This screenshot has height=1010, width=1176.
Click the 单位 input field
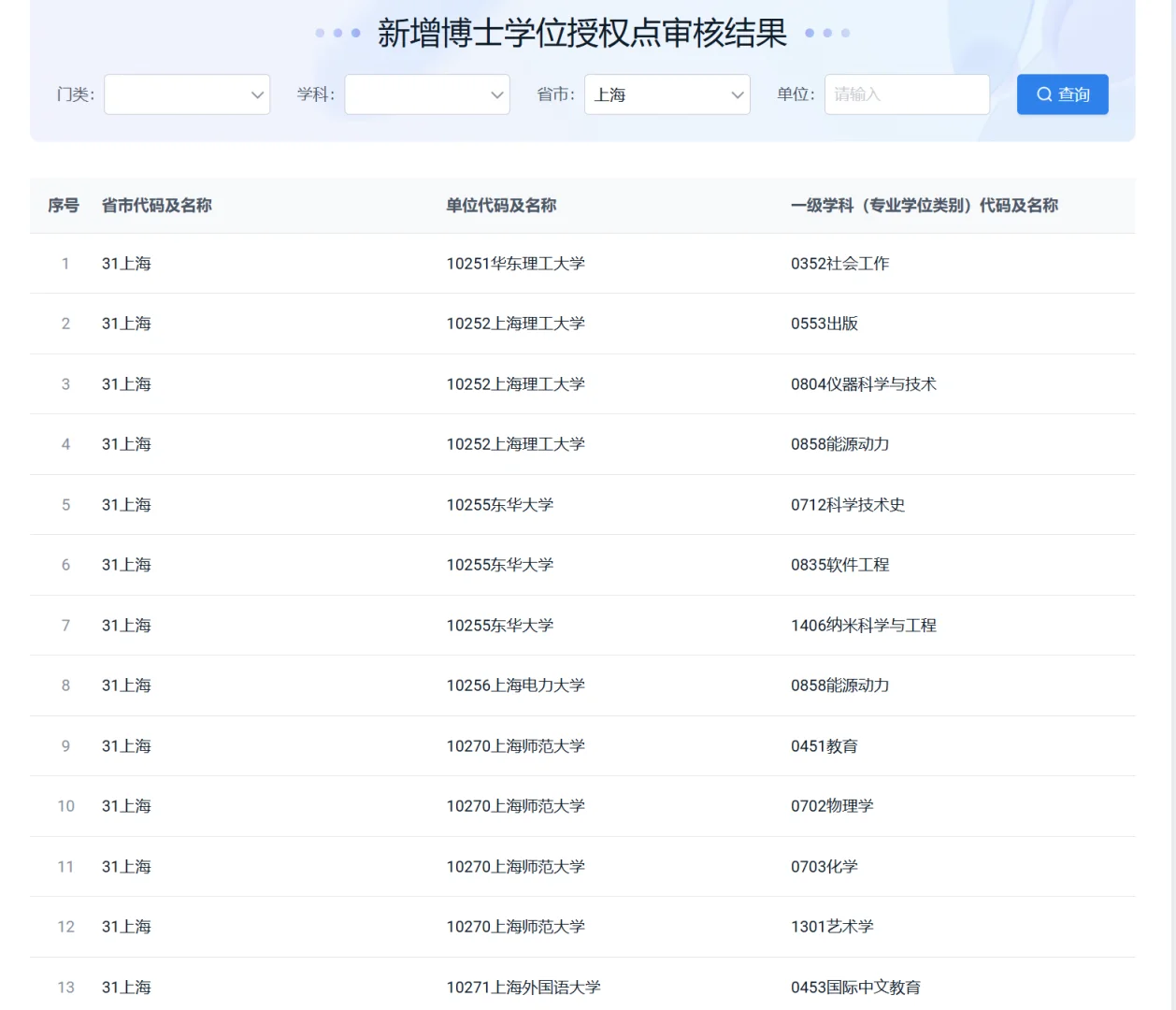(907, 94)
